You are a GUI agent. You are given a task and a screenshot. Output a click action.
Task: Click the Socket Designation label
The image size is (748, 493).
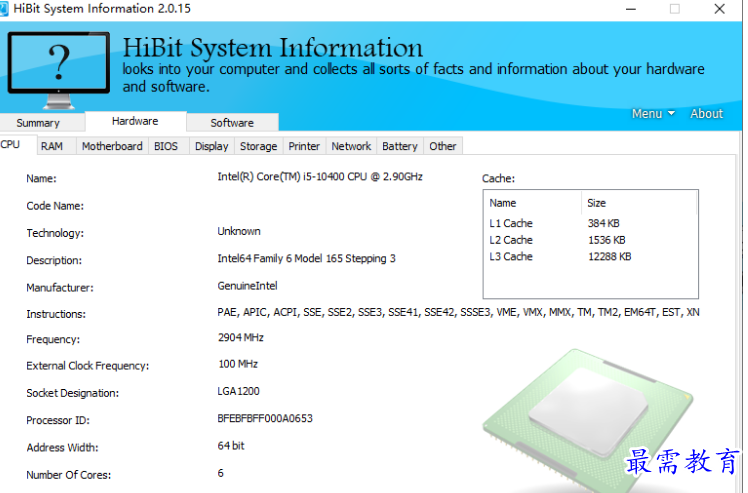(73, 393)
